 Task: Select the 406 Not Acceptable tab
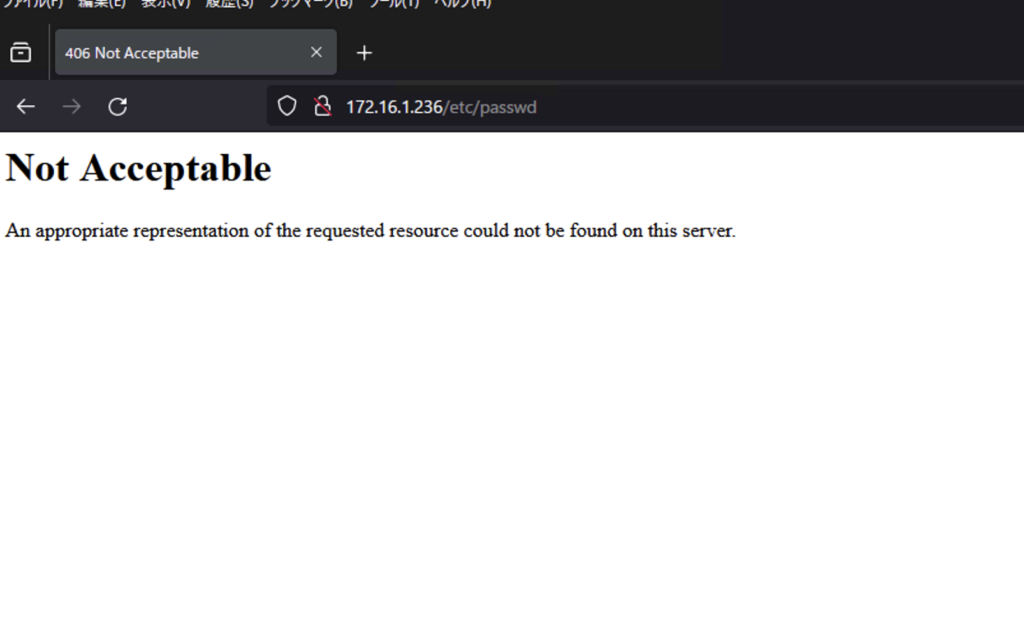coord(180,53)
